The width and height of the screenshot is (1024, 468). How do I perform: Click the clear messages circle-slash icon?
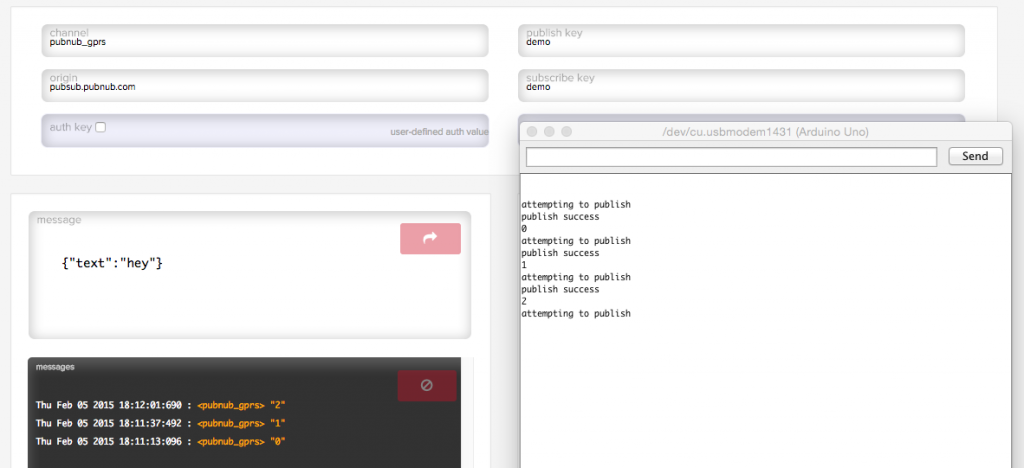click(x=427, y=385)
